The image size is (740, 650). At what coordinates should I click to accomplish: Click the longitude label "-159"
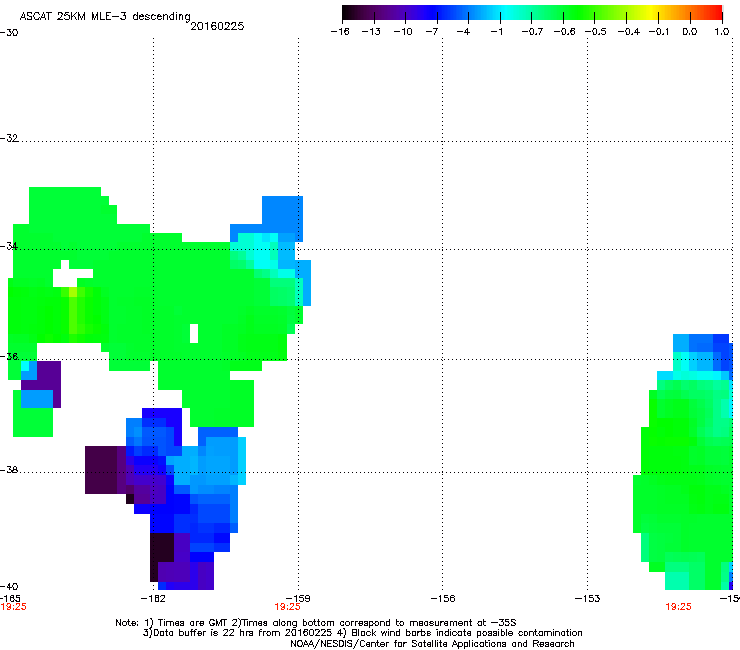298,599
